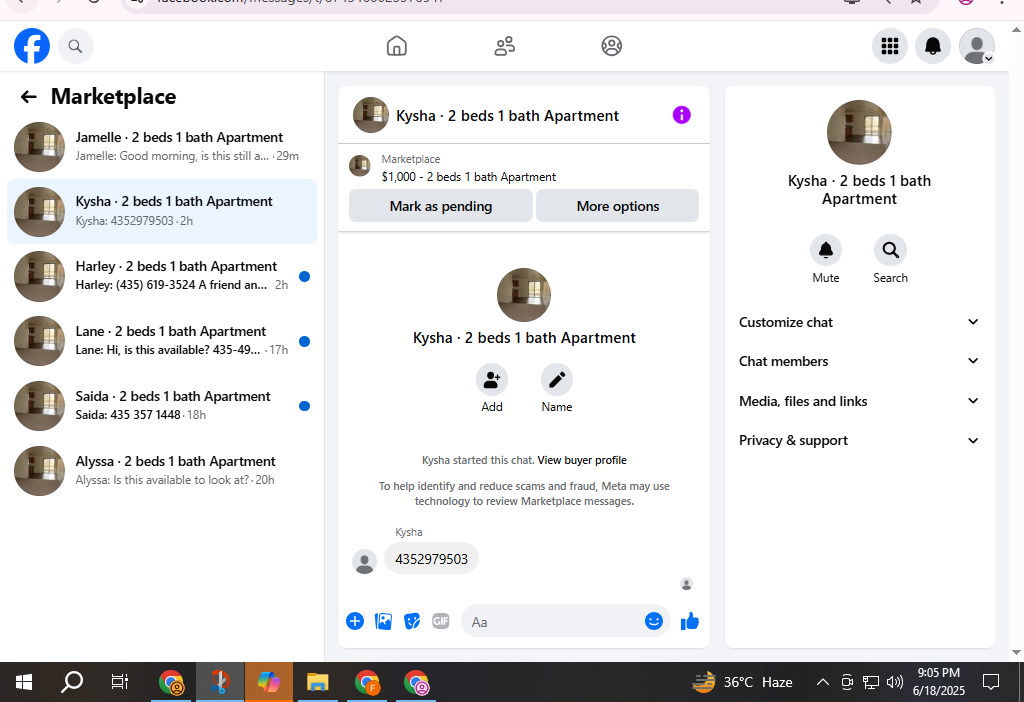Open weather 36°C Haze widget
The image size is (1024, 702).
tap(743, 682)
